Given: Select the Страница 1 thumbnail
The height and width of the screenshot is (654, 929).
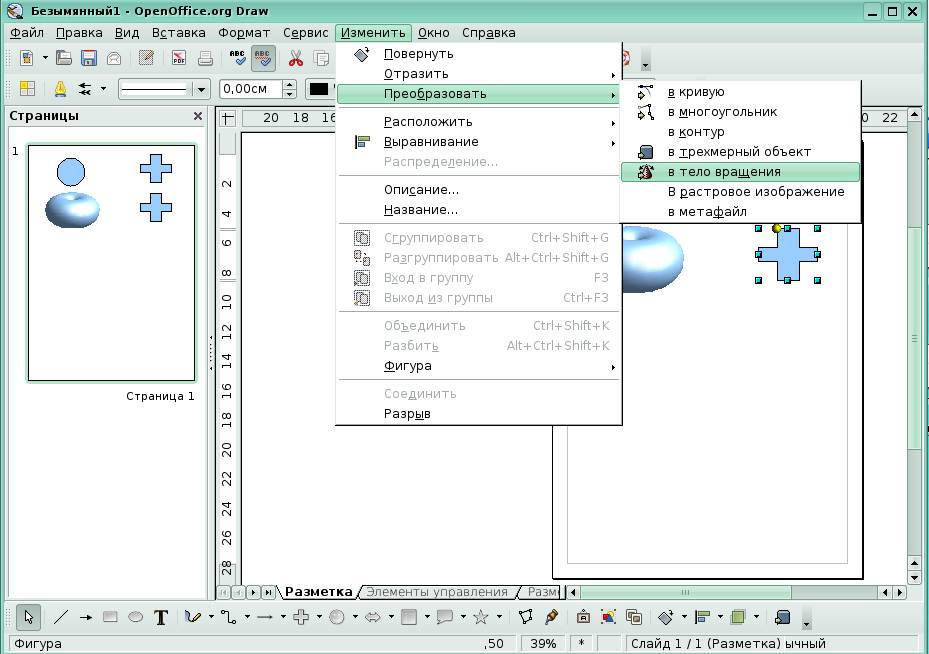Looking at the screenshot, I should (x=111, y=263).
